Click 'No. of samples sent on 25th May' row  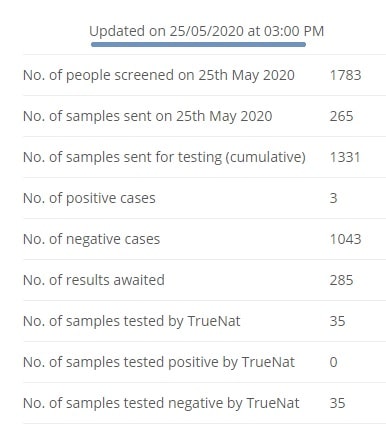204,116
